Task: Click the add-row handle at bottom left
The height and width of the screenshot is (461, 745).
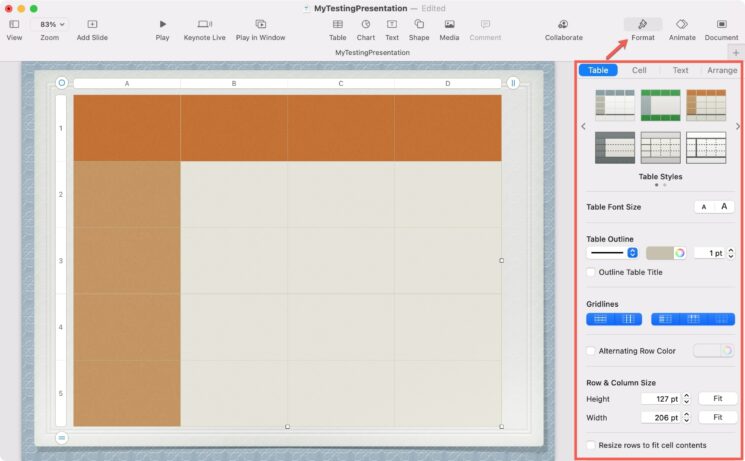Action: coord(61,438)
